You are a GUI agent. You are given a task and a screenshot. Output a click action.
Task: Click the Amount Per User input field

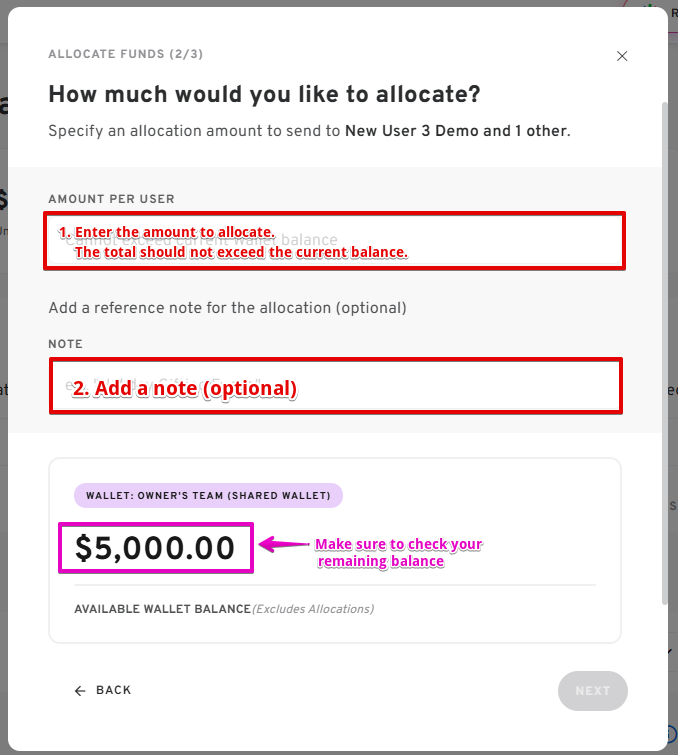click(334, 240)
